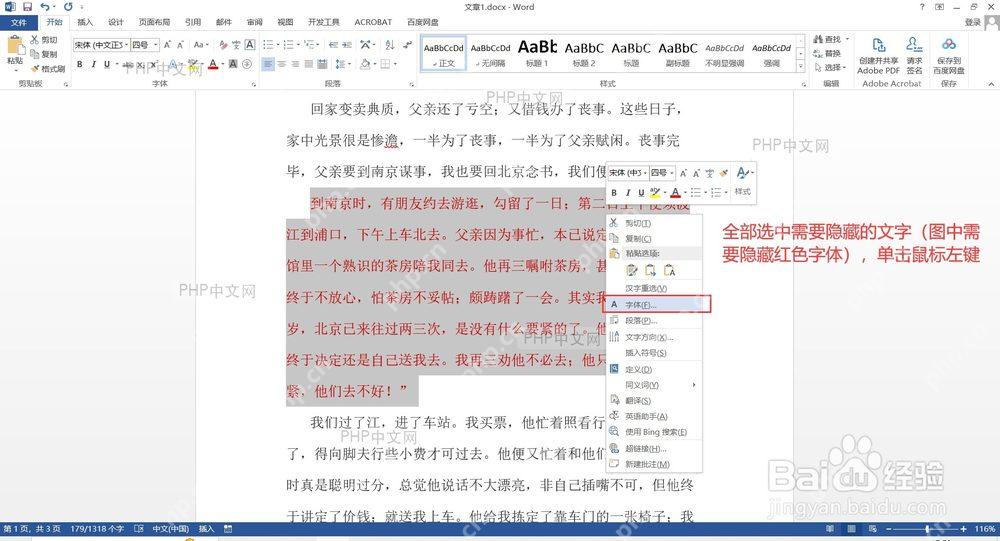Click the increase indent icon

pos(346,45)
